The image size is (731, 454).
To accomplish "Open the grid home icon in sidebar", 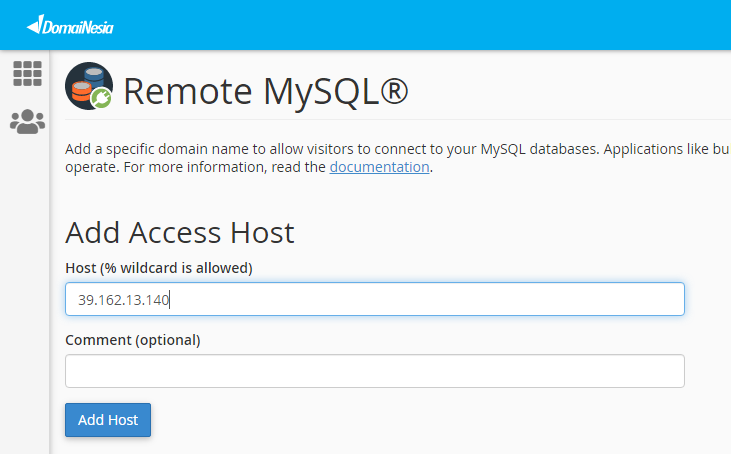I will [27, 73].
